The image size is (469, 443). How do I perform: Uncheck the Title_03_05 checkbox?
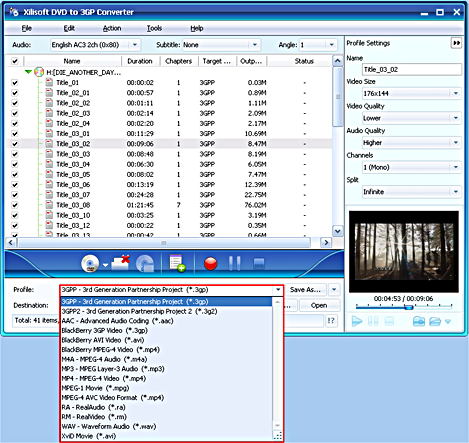(15, 174)
